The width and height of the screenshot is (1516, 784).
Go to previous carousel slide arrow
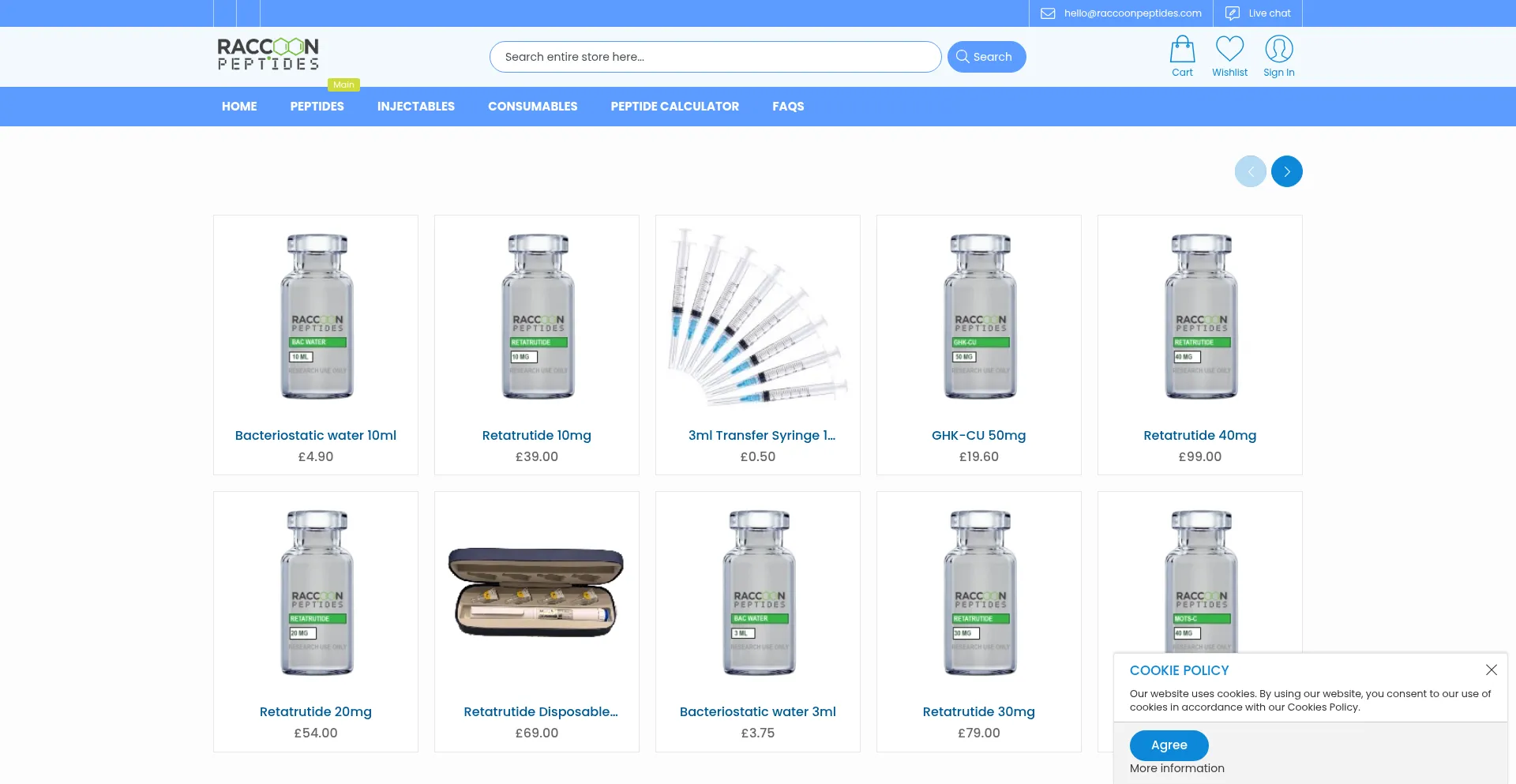(x=1250, y=171)
